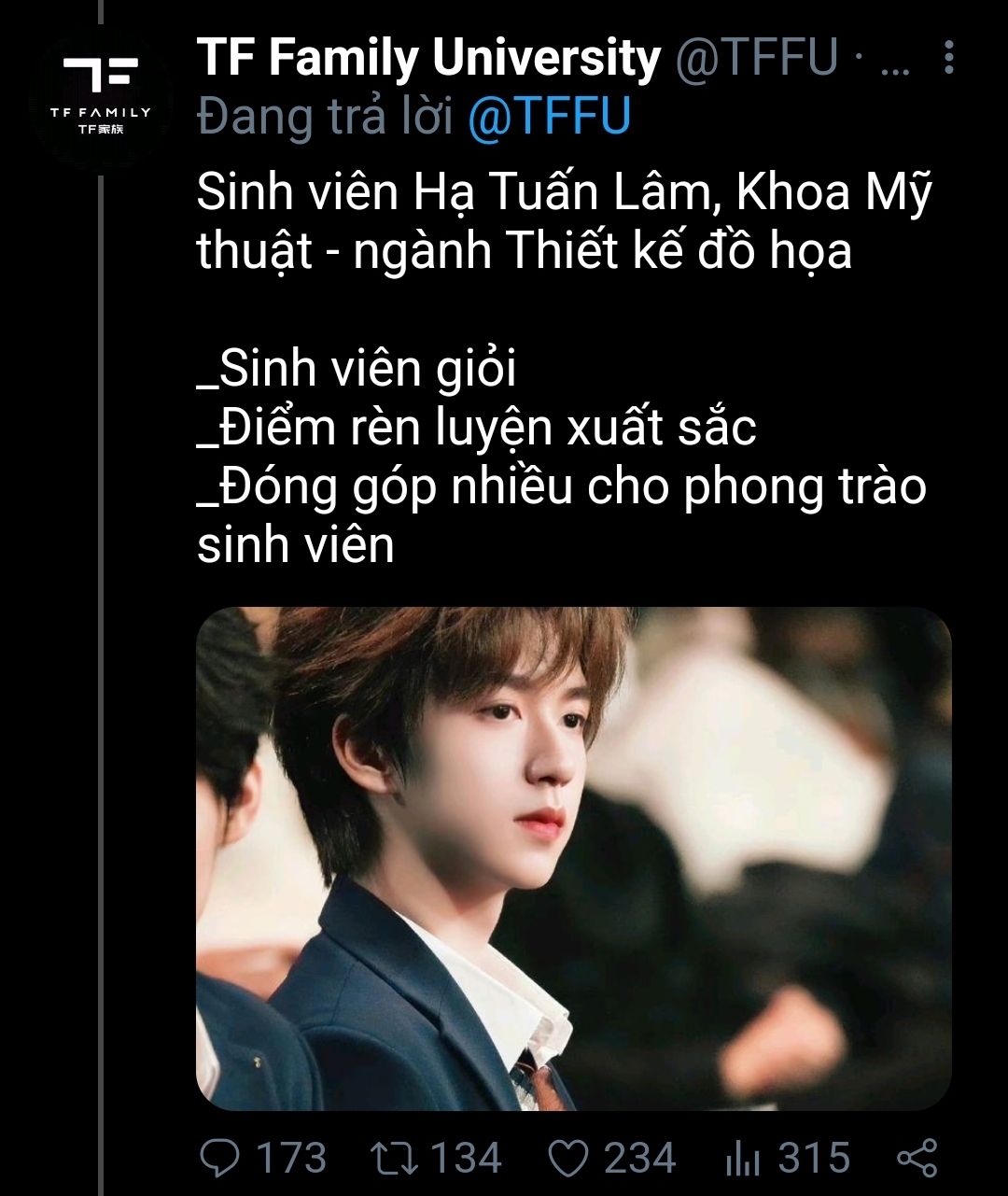The image size is (1008, 1196).
Task: Tap the "_Sinh viên giỏi" line of tweet
Action: [357, 369]
